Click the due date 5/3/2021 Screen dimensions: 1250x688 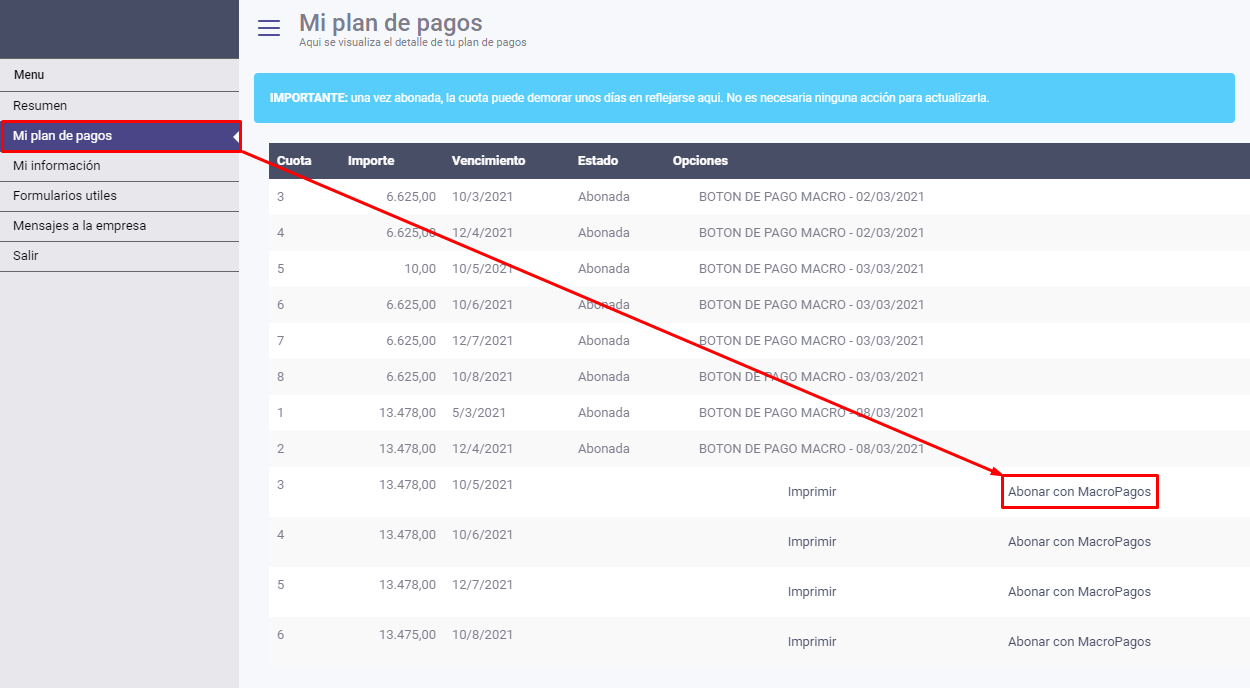click(x=479, y=413)
